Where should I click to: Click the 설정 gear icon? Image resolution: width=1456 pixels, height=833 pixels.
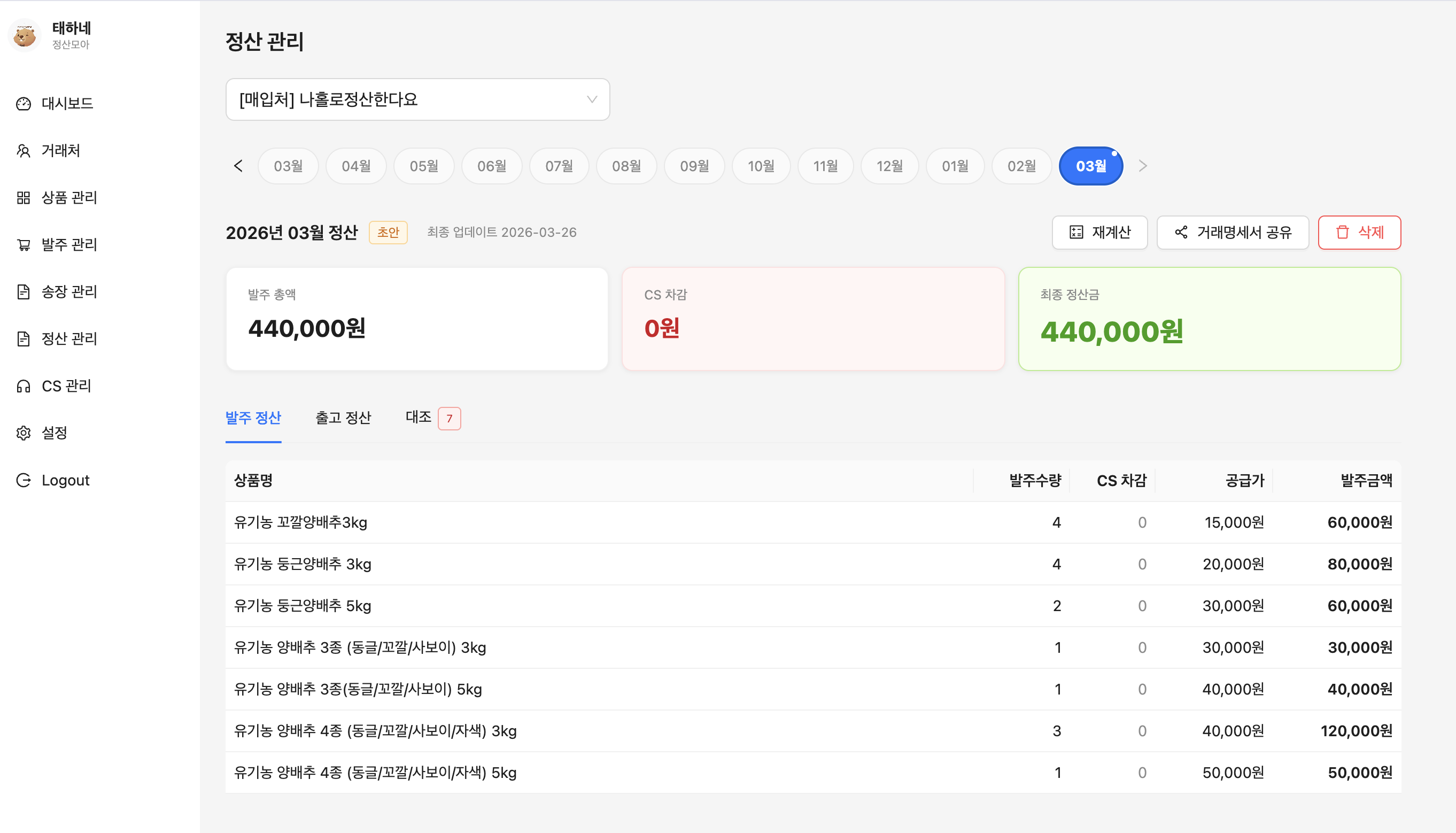pyautogui.click(x=24, y=433)
